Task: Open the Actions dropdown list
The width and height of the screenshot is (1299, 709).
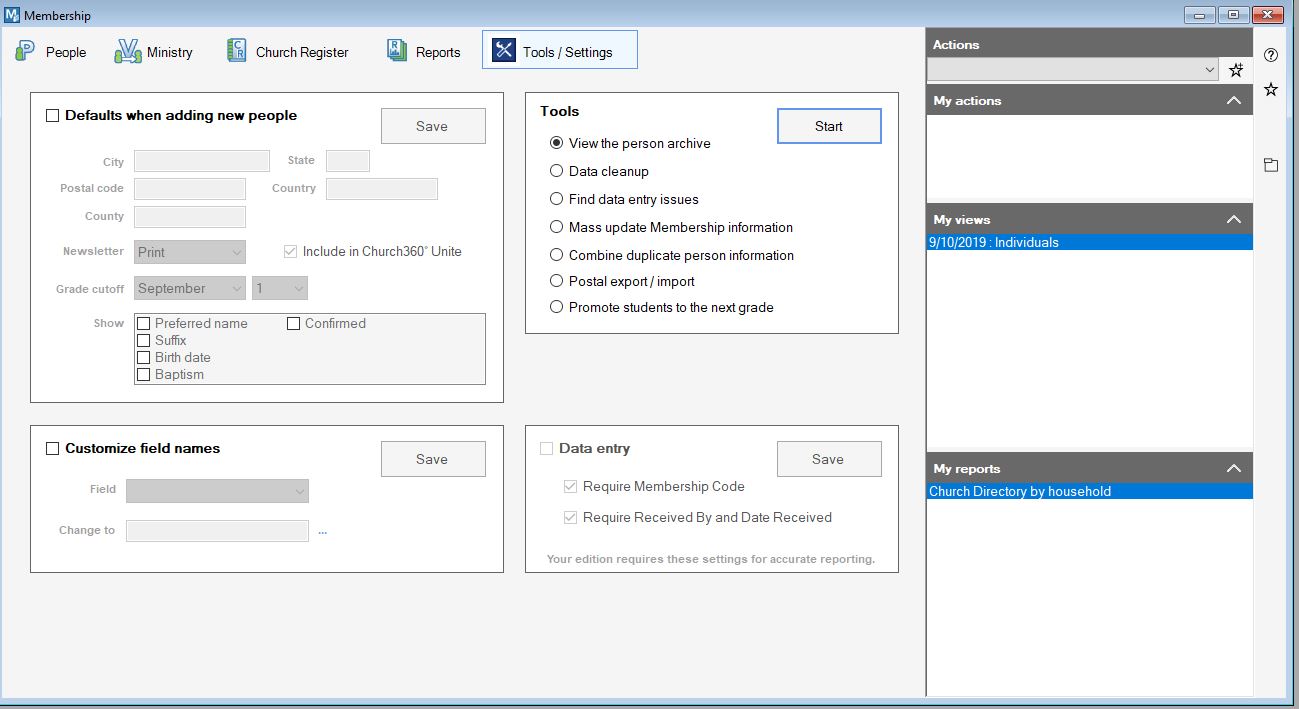Action: pos(1210,70)
